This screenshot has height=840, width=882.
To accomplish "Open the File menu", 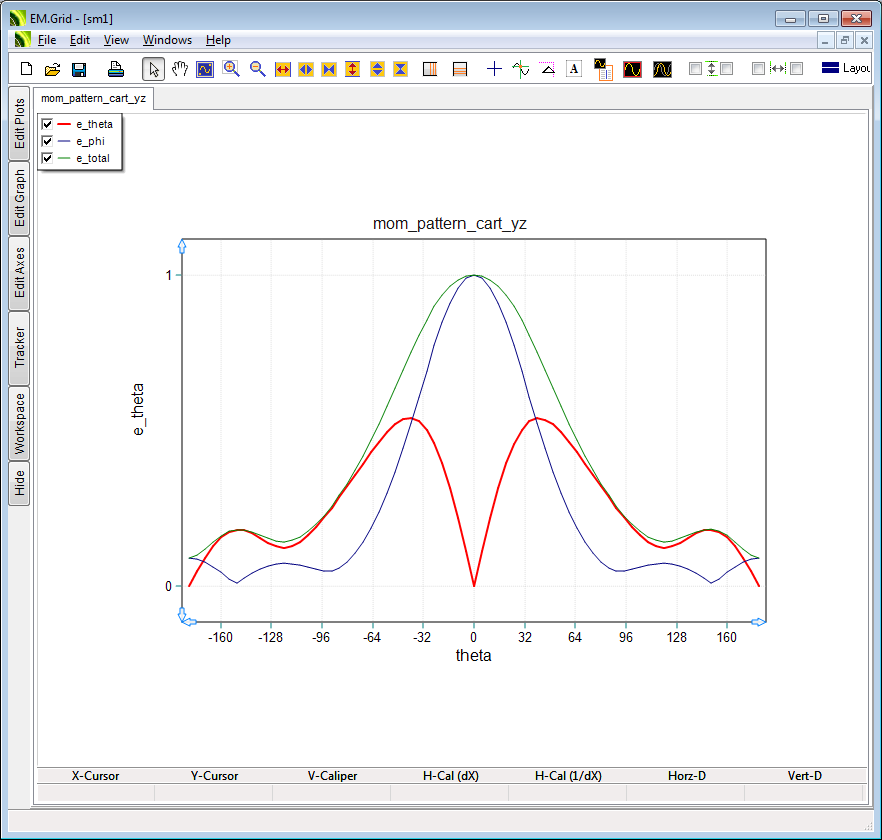I will 47,40.
